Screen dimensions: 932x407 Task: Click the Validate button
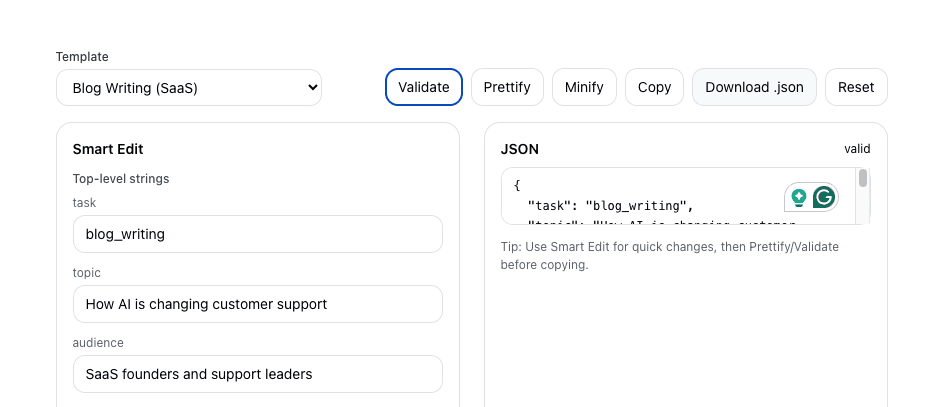click(424, 87)
